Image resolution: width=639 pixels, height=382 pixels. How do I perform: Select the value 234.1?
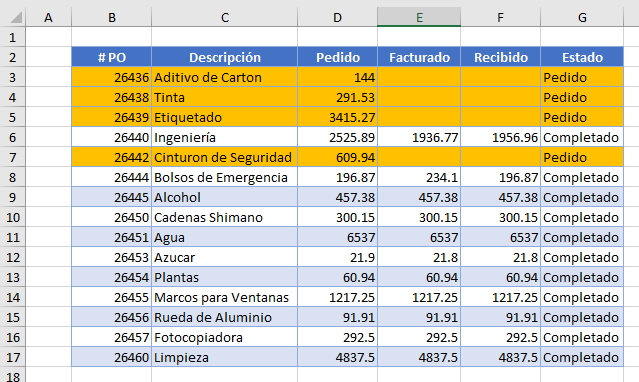[x=419, y=177]
